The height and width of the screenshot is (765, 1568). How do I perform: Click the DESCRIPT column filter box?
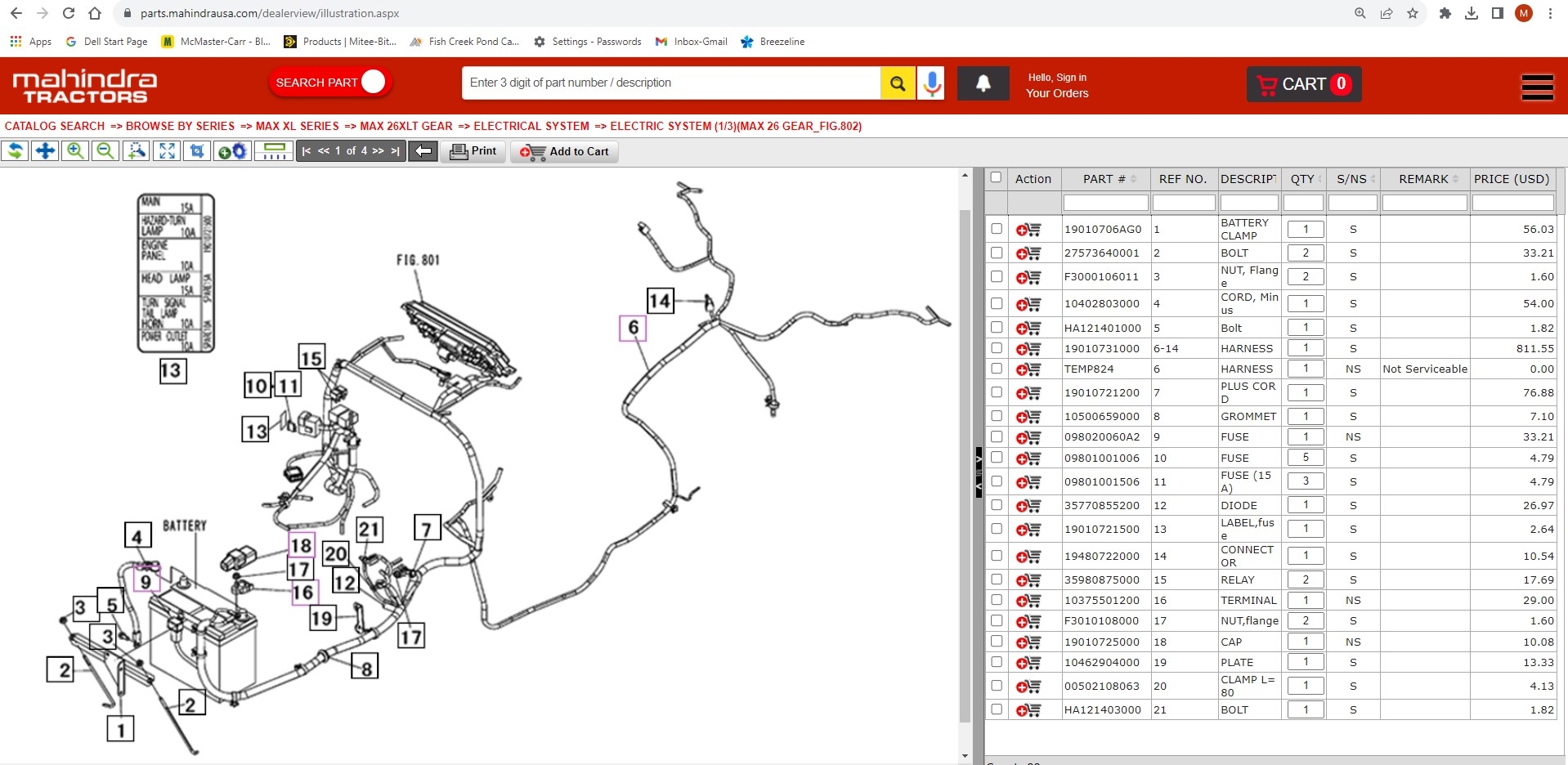(x=1249, y=203)
